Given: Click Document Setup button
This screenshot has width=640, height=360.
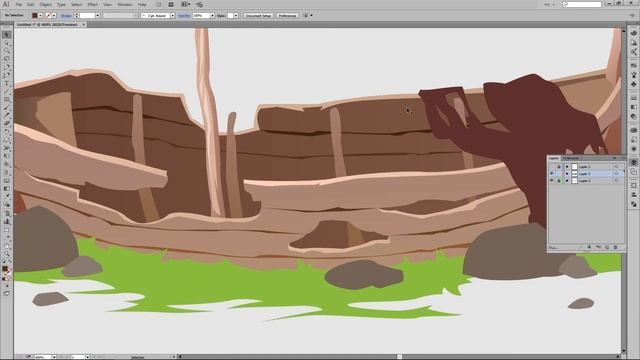Looking at the screenshot, I should click(258, 16).
